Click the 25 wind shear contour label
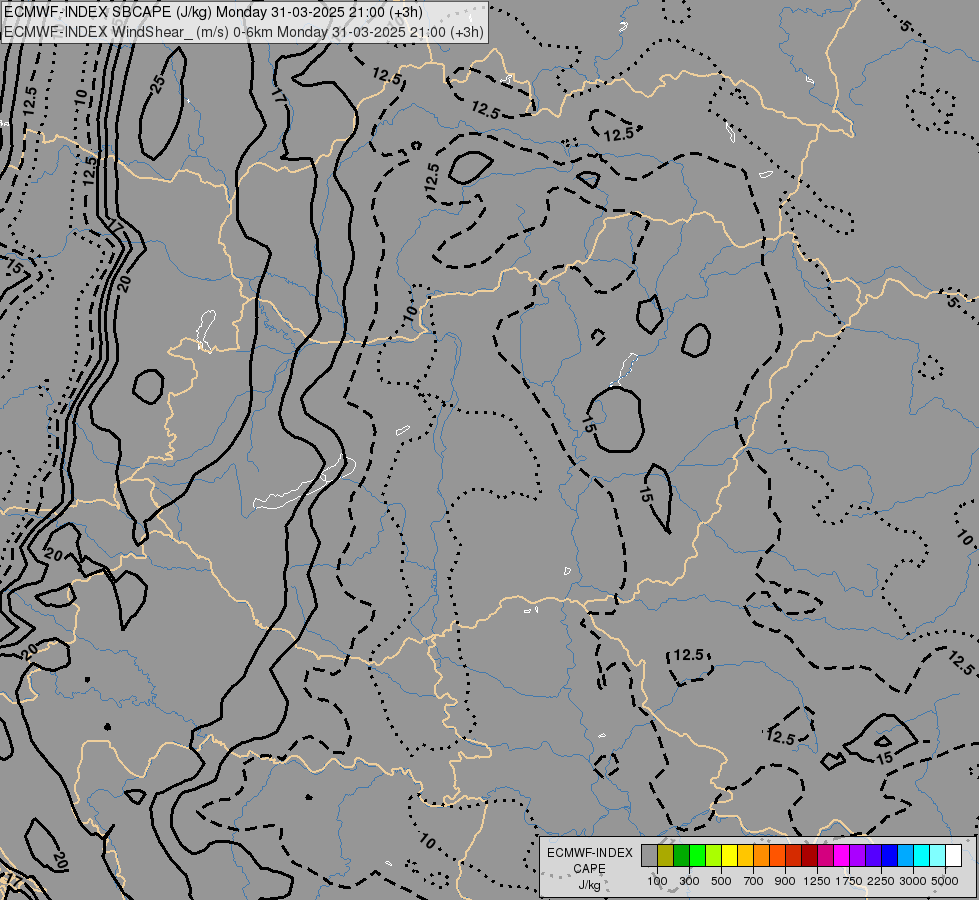Image resolution: width=979 pixels, height=900 pixels. [x=159, y=84]
